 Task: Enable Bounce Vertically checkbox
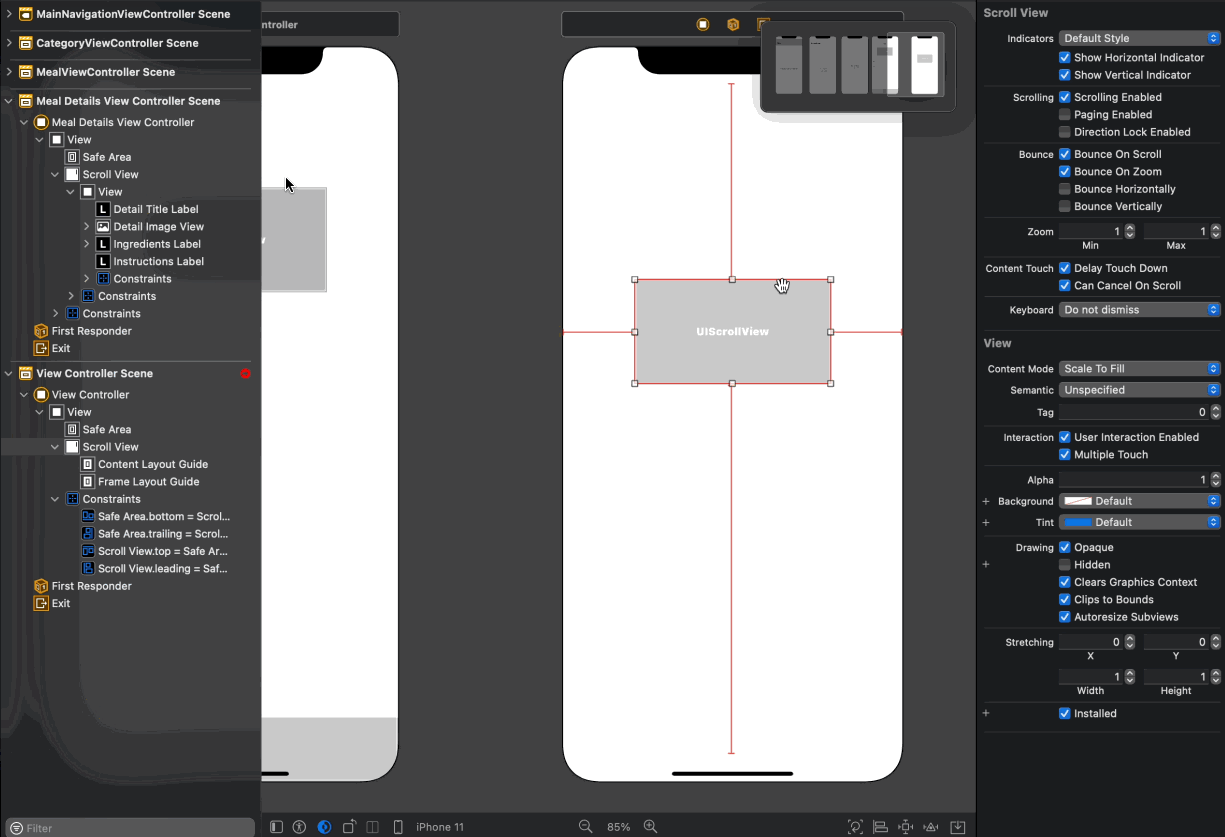[1064, 206]
